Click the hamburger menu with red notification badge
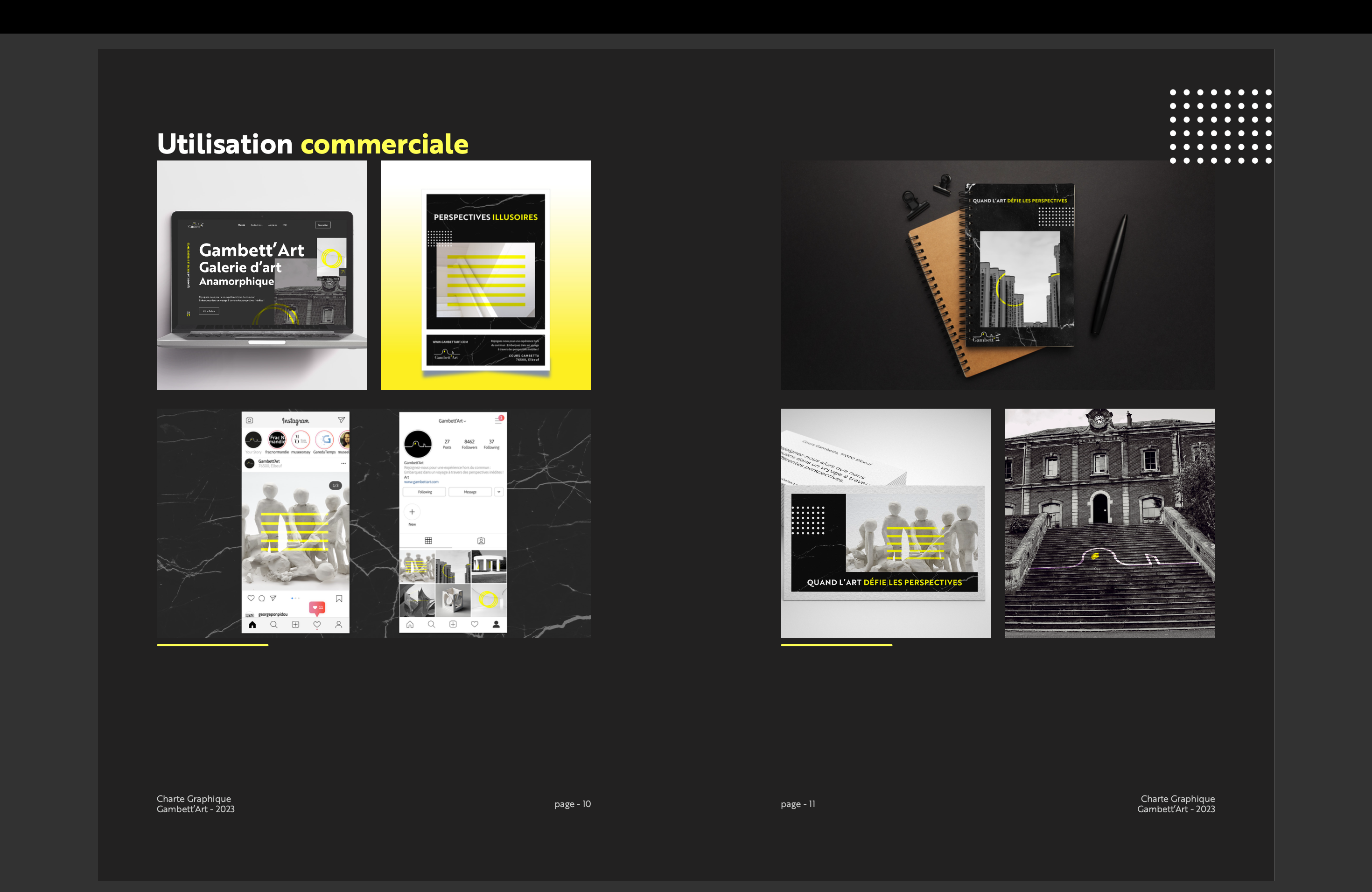 (498, 421)
